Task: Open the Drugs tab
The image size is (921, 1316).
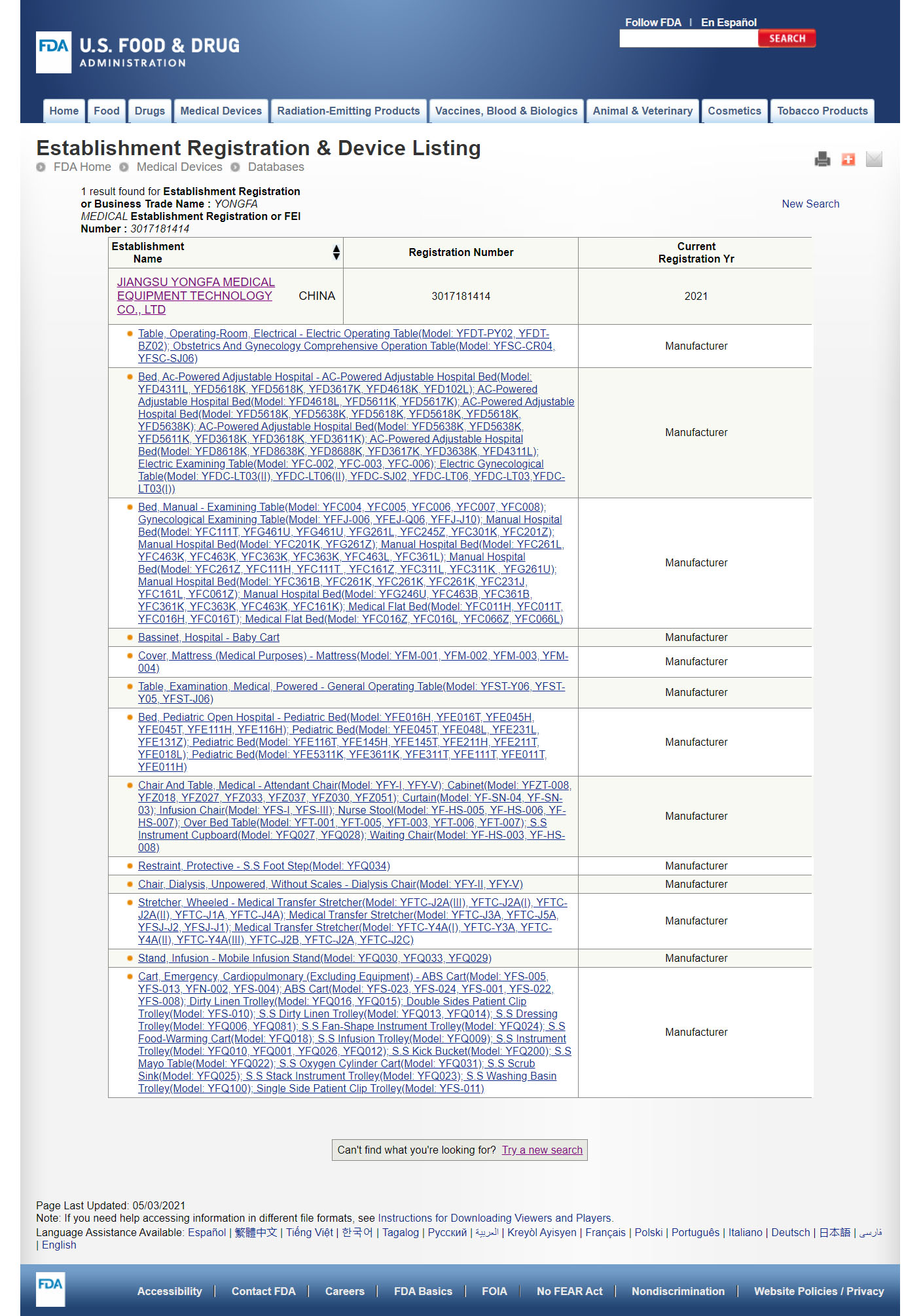Action: [x=150, y=111]
